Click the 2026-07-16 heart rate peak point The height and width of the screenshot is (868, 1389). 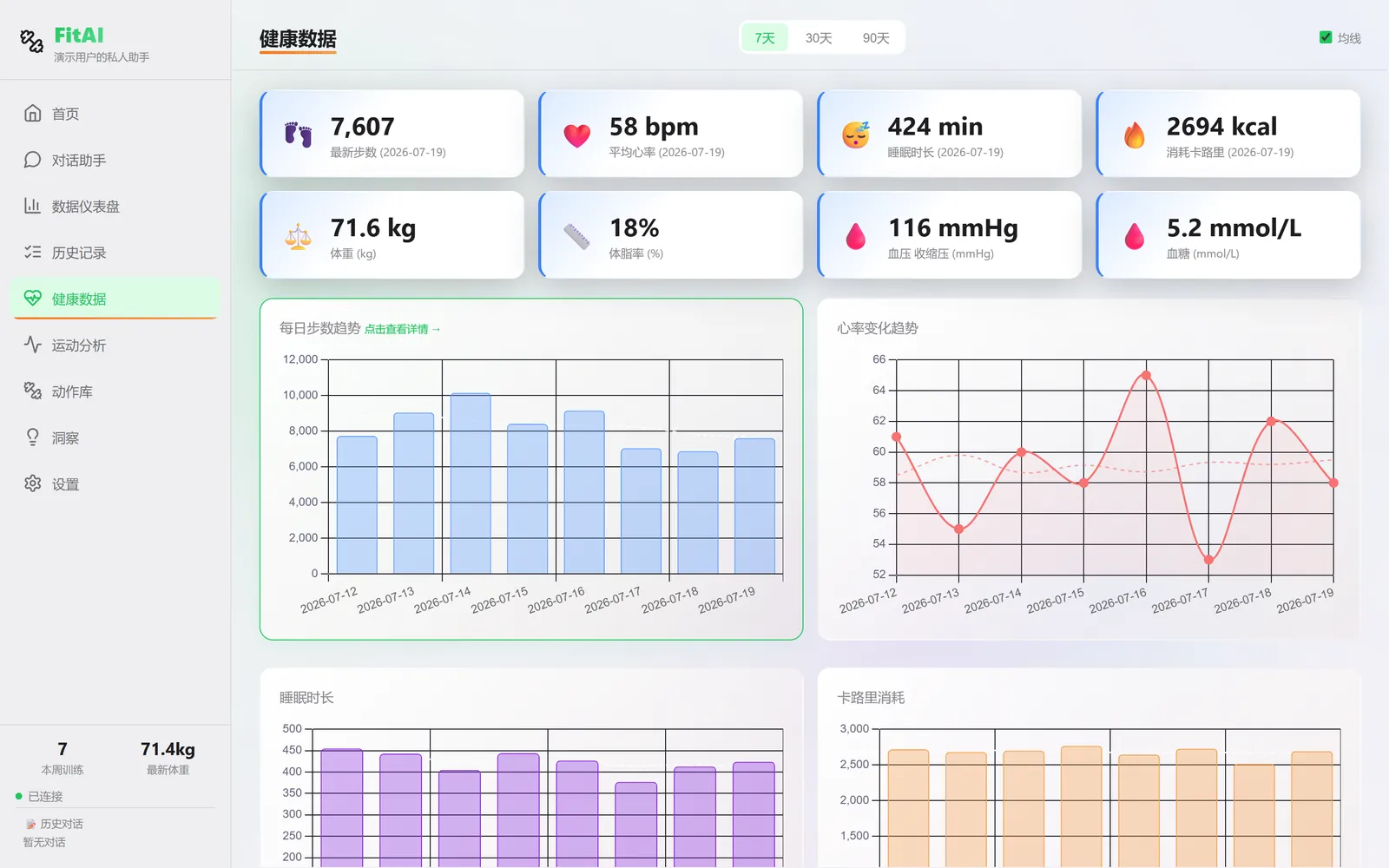(x=1146, y=375)
